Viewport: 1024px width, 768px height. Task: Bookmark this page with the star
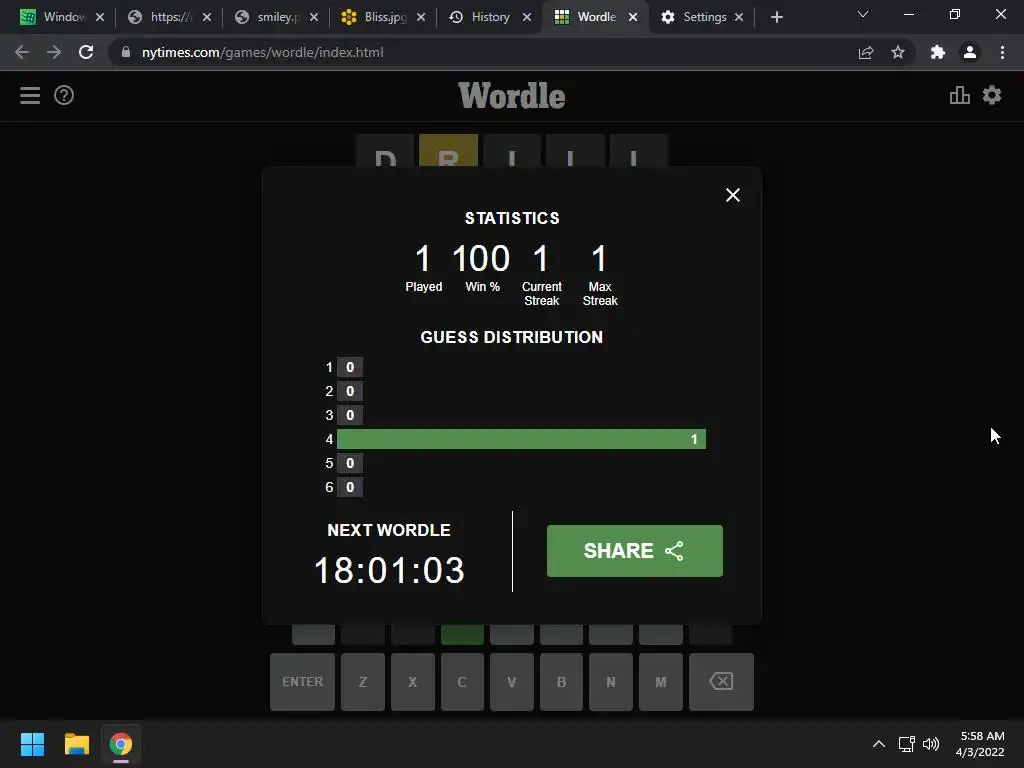[898, 52]
